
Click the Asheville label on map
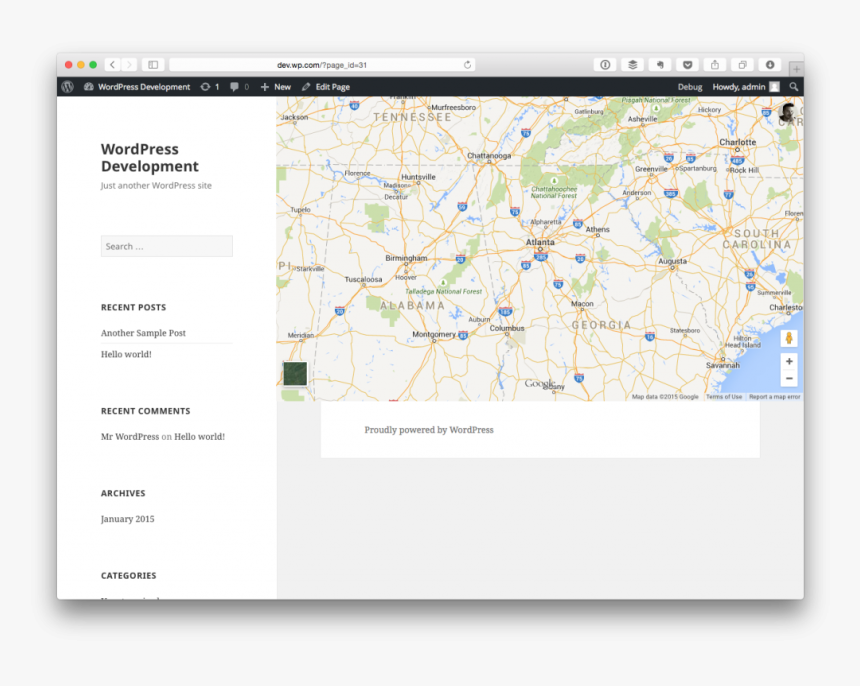point(642,118)
